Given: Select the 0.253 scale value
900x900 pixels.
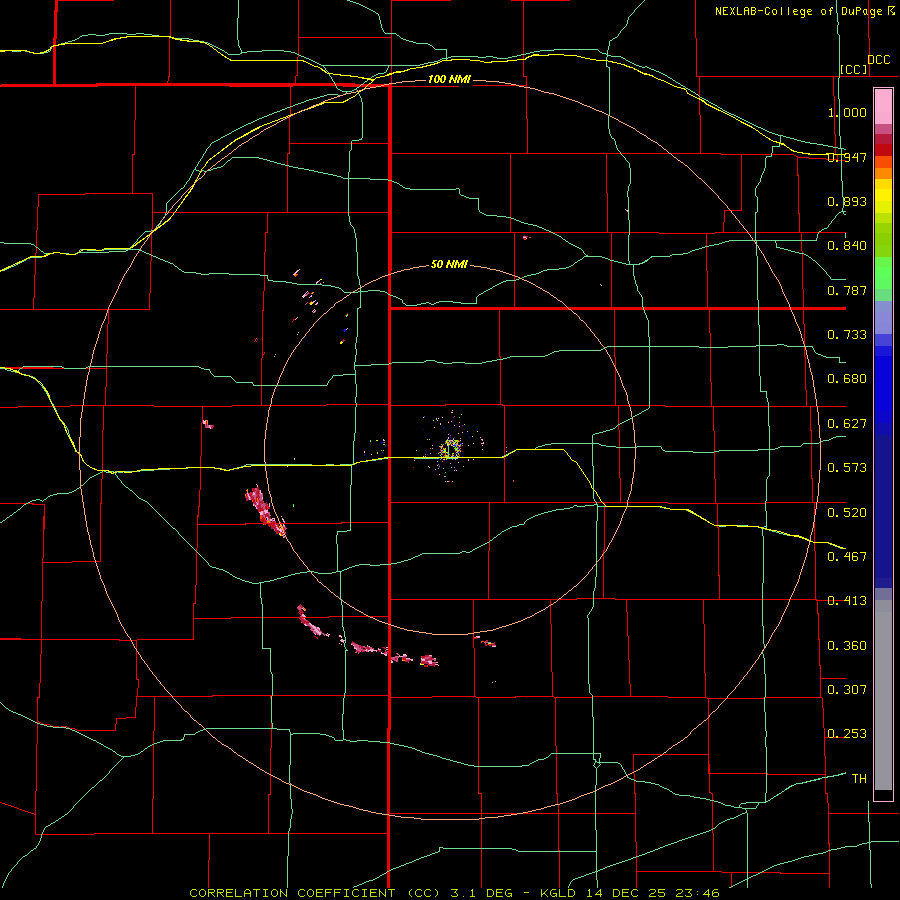Looking at the screenshot, I should pos(847,734).
